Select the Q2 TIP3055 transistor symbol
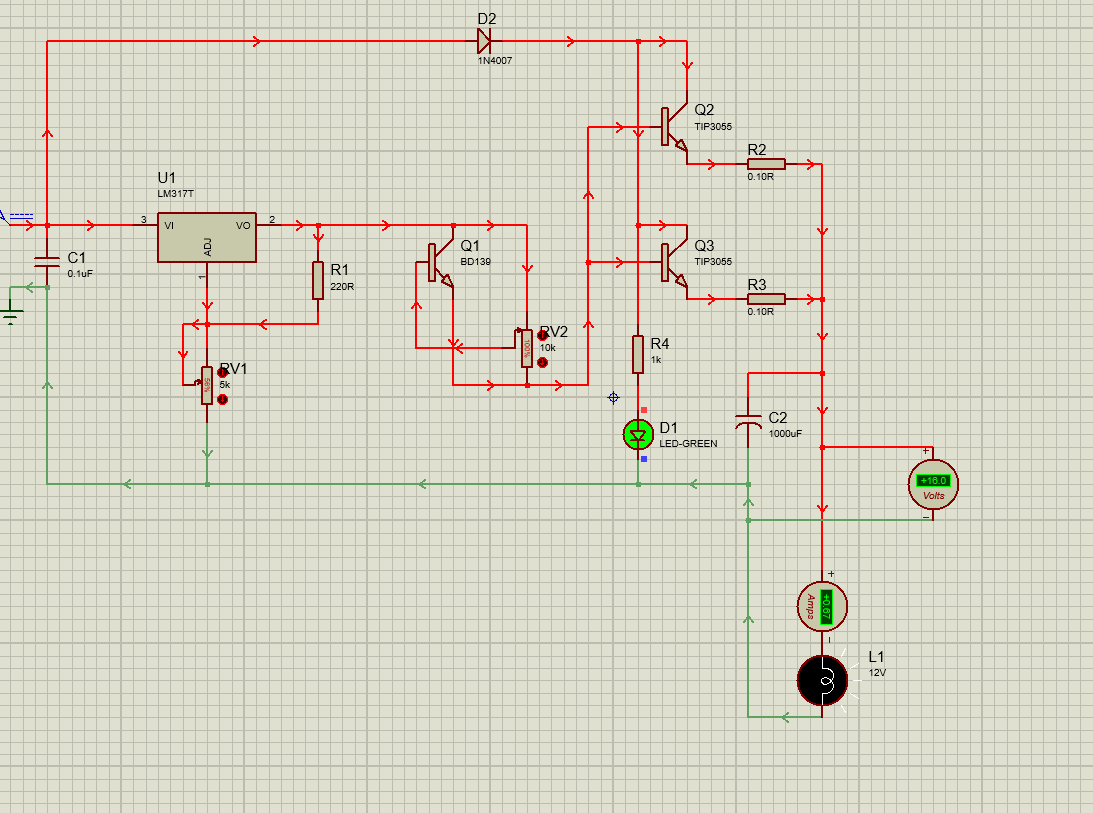The width and height of the screenshot is (1093, 813). click(674, 126)
